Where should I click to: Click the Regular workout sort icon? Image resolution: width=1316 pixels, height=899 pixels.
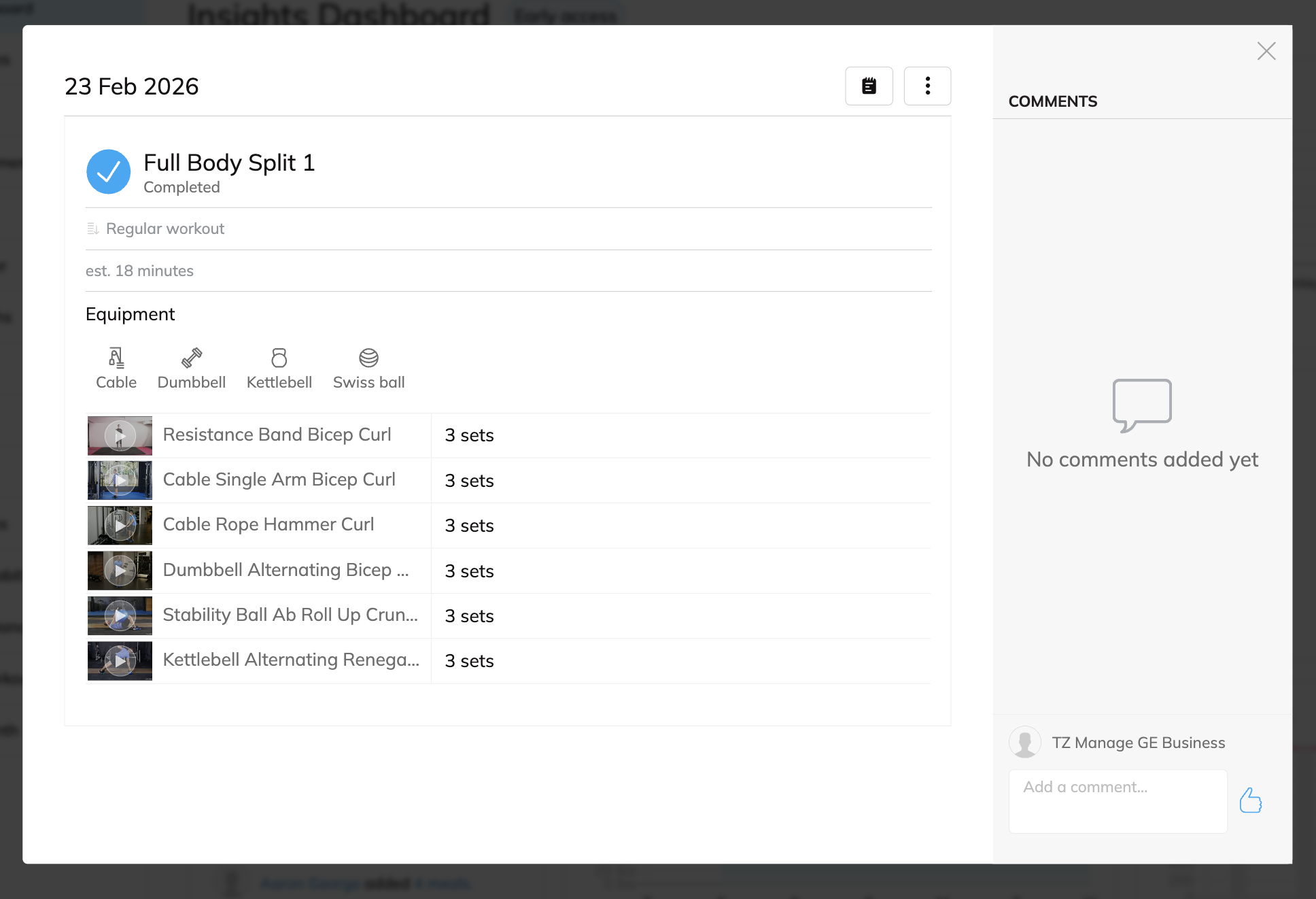coord(93,228)
